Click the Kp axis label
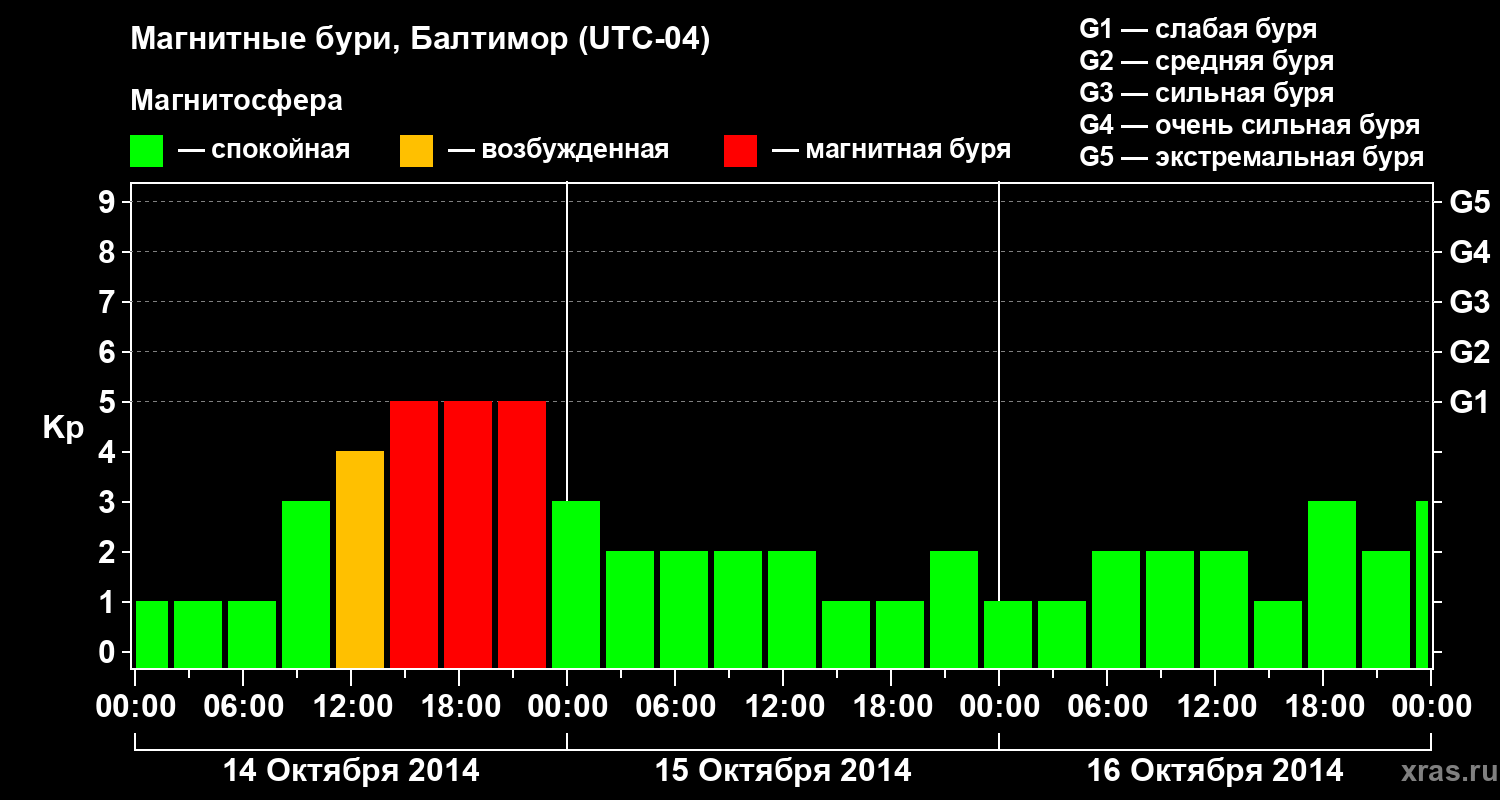Viewport: 1500px width, 800px height. coord(63,428)
